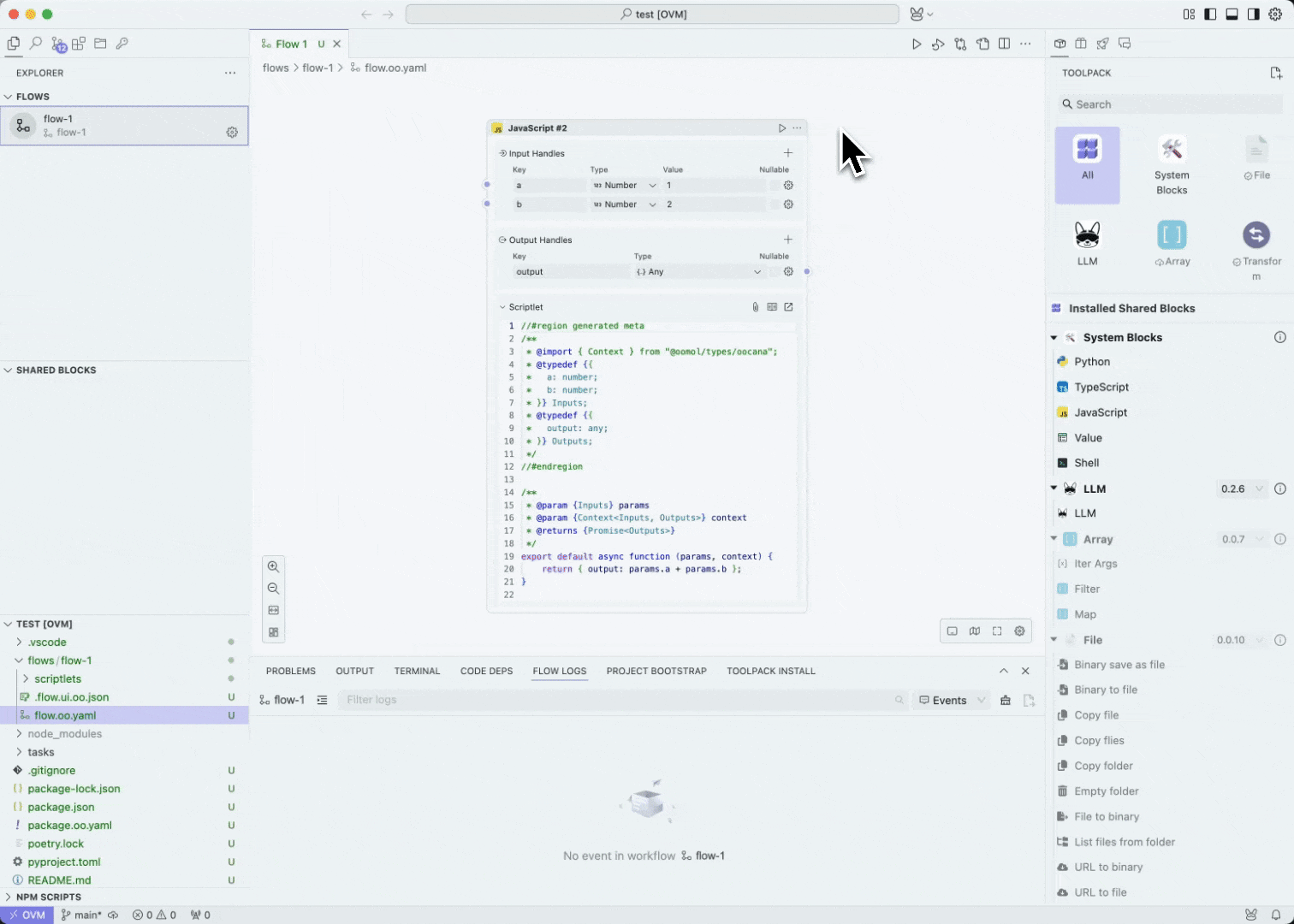Open the minimap on the canvas
Screen dimensions: 1294x924
click(x=975, y=631)
